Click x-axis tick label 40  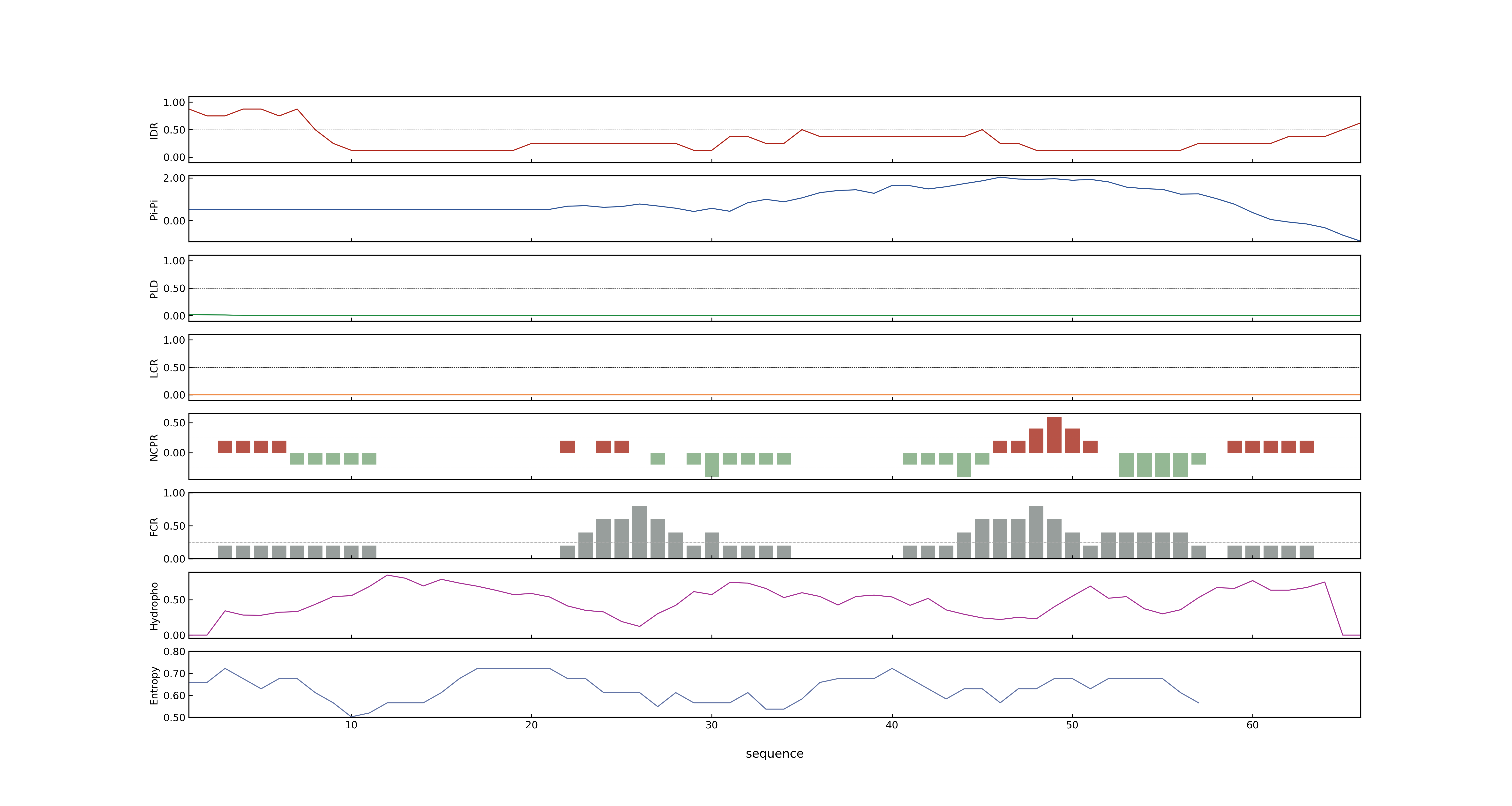tap(891, 725)
